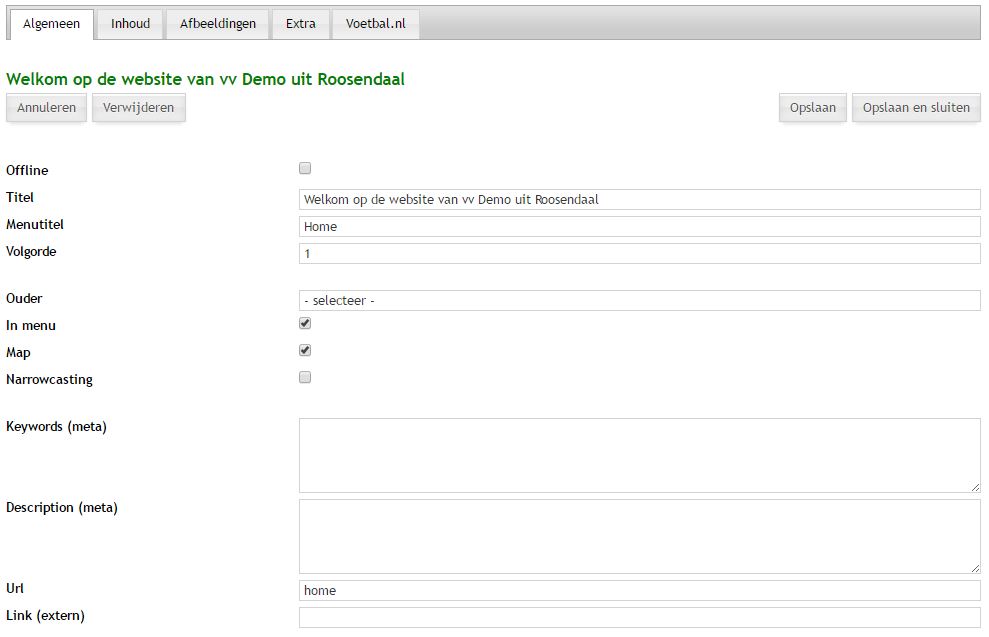Enable the Offline checkbox
Image resolution: width=989 pixels, height=637 pixels.
click(305, 168)
